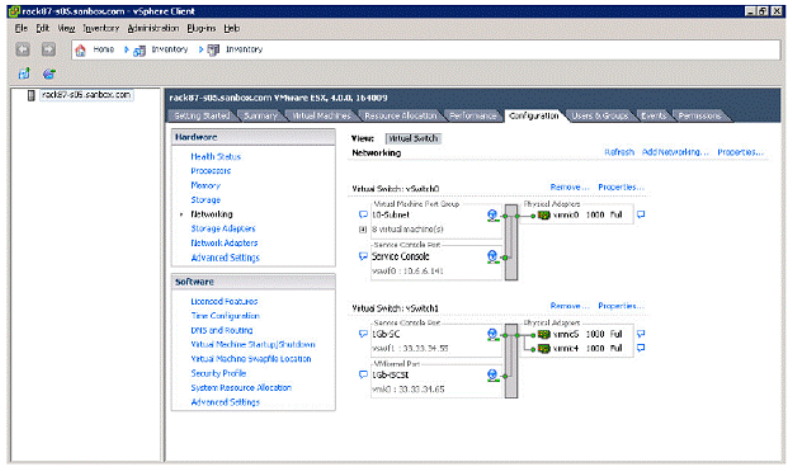Open Storage Adapters under Hardware
Image resolution: width=792 pixels, height=471 pixels.
point(223,228)
